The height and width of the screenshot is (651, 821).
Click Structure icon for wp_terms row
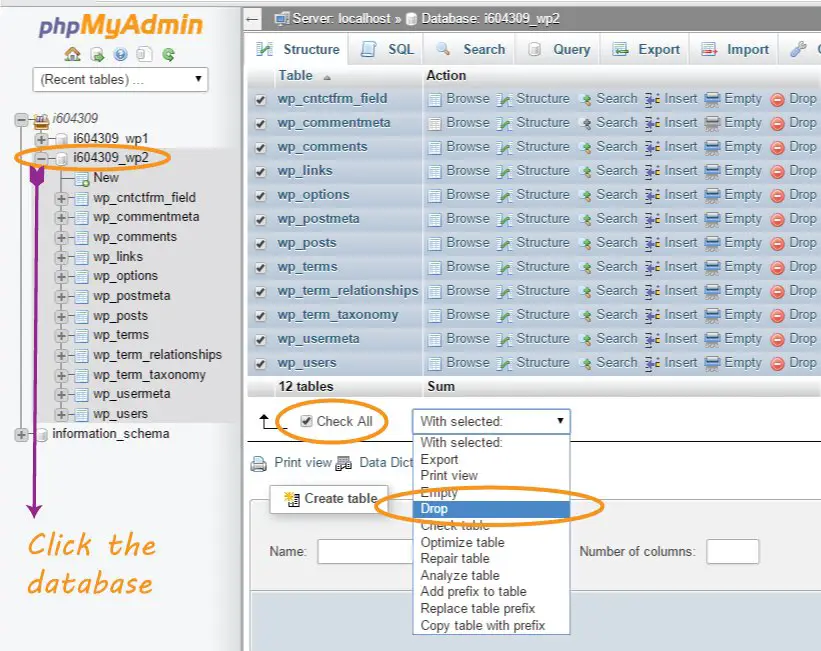click(504, 268)
